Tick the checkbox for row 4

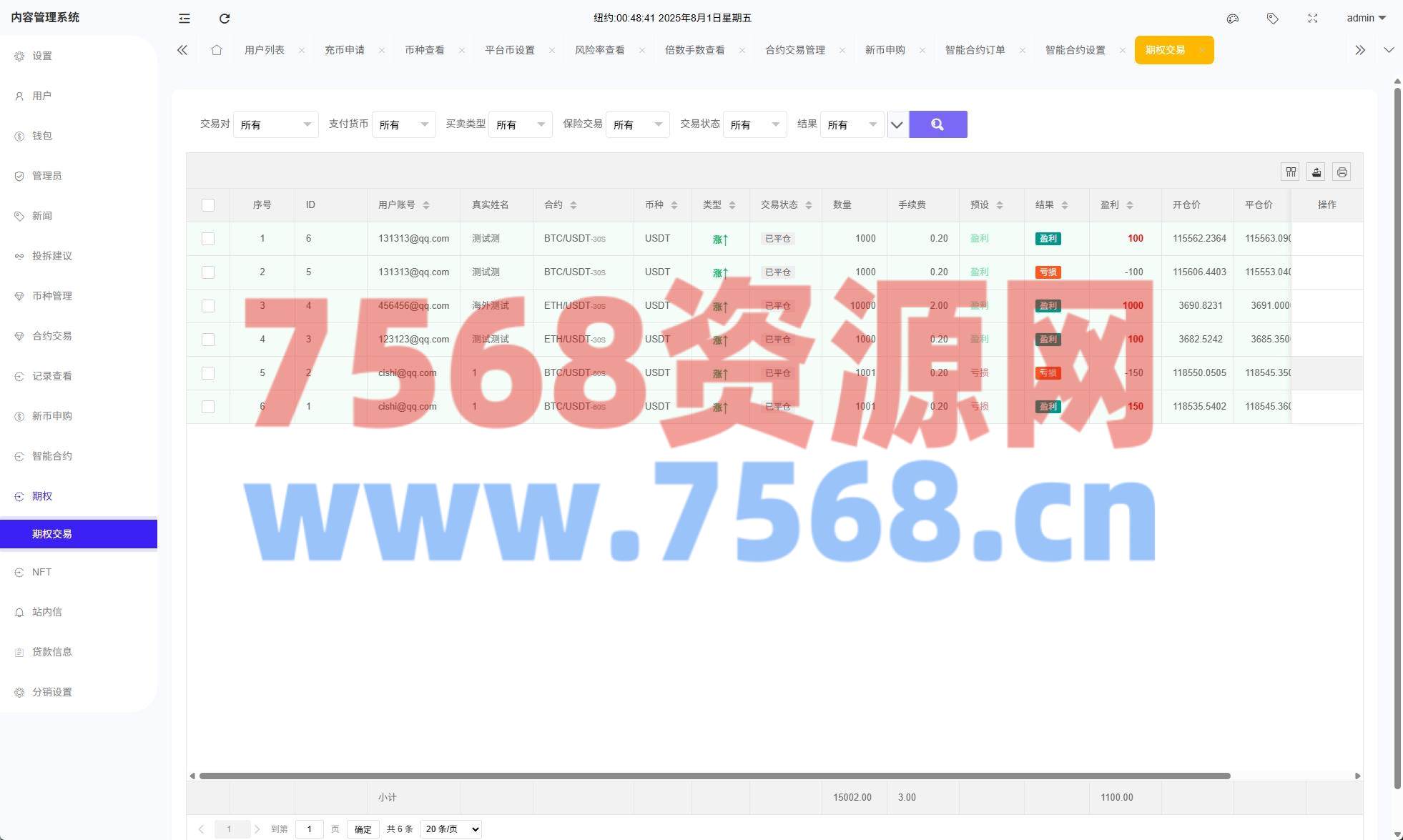208,340
